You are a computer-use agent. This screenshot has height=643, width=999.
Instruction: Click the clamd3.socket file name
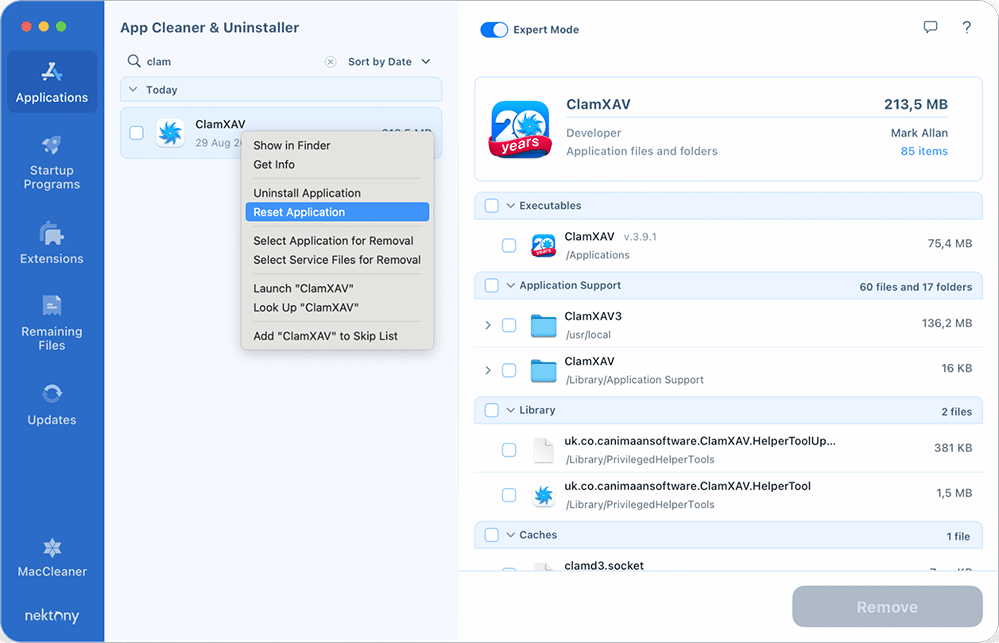(604, 565)
